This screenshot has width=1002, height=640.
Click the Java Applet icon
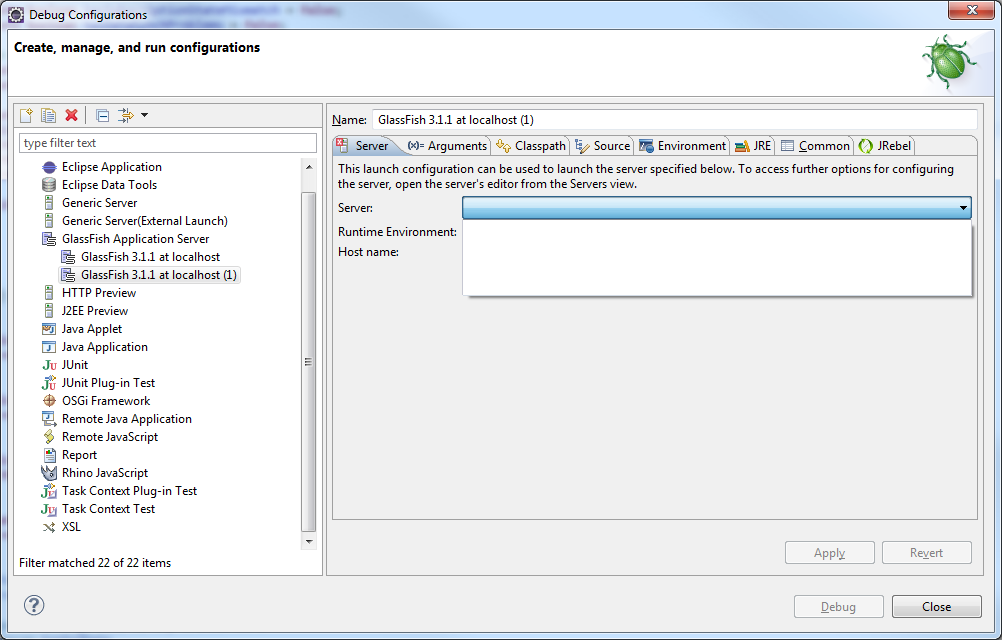[x=49, y=329]
